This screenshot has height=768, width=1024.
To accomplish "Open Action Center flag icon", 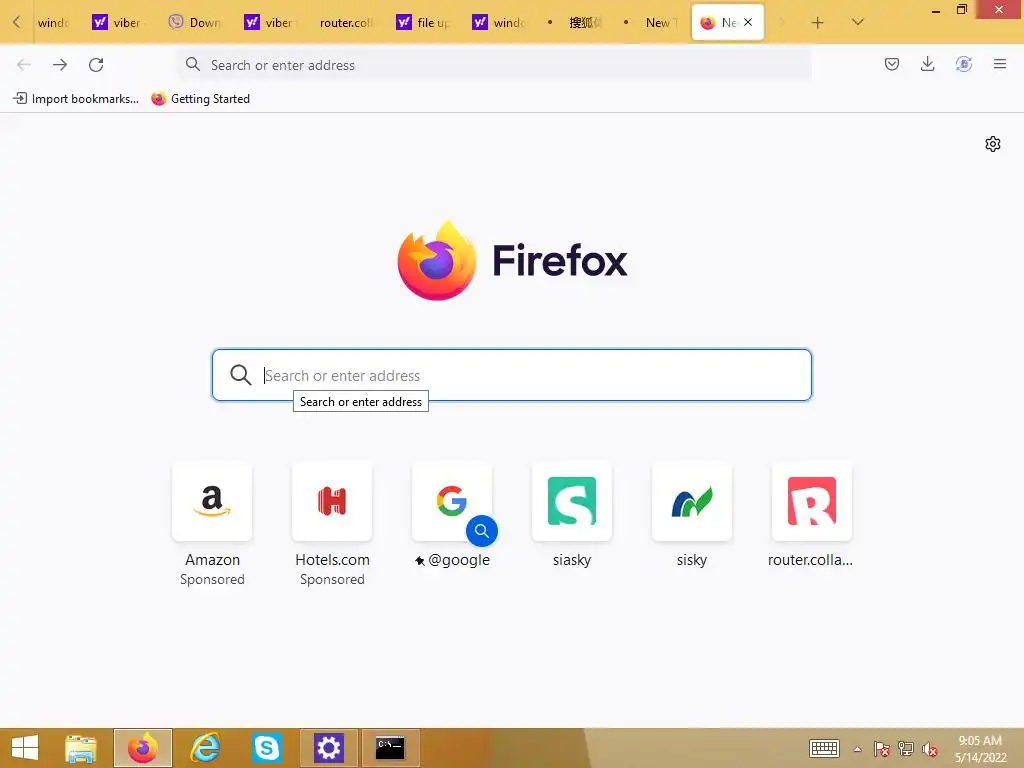I will [882, 749].
